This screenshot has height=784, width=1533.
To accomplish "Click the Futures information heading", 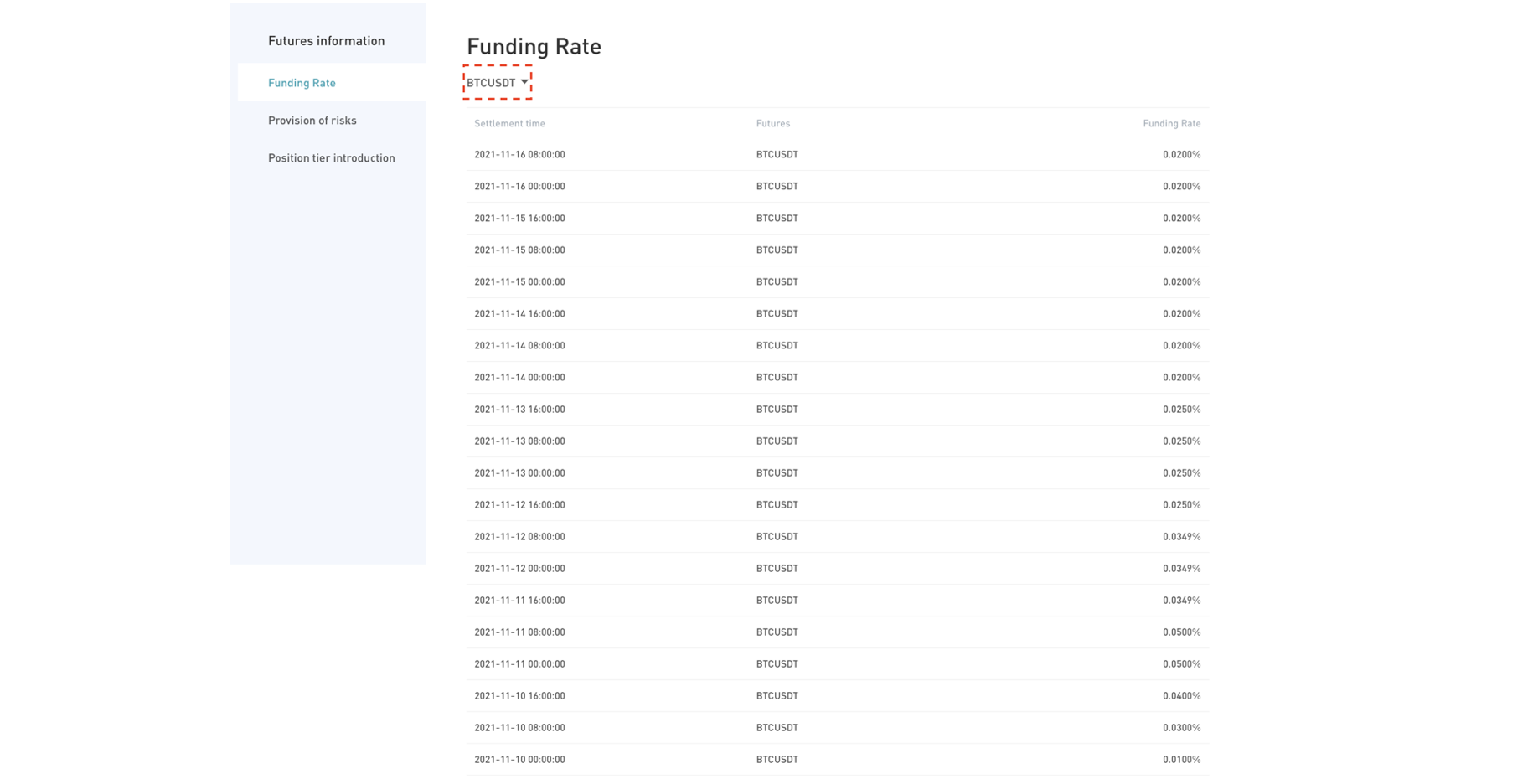I will [x=326, y=40].
